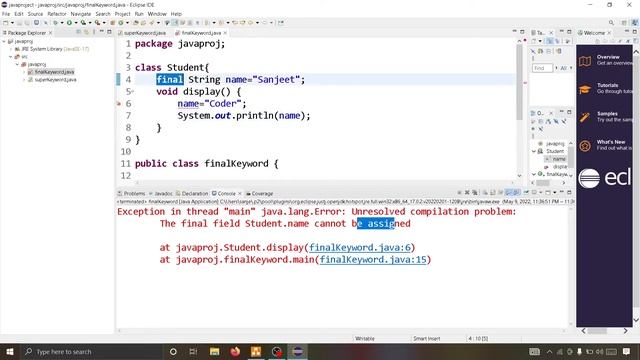
Task: Open the Run button dropdown arrow
Action: tap(76, 23)
